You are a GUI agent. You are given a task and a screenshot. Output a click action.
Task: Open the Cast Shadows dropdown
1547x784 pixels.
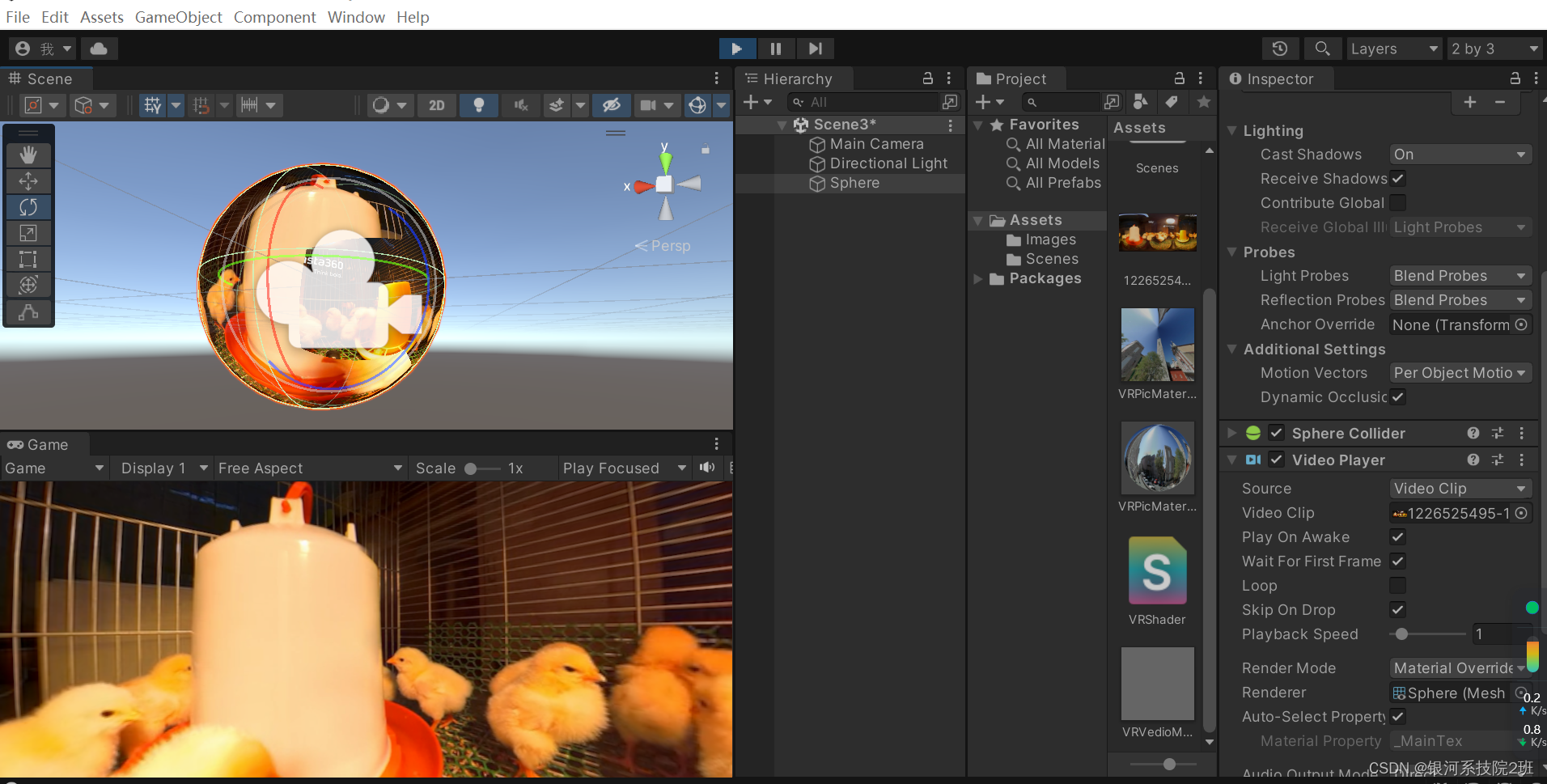[x=1459, y=154]
